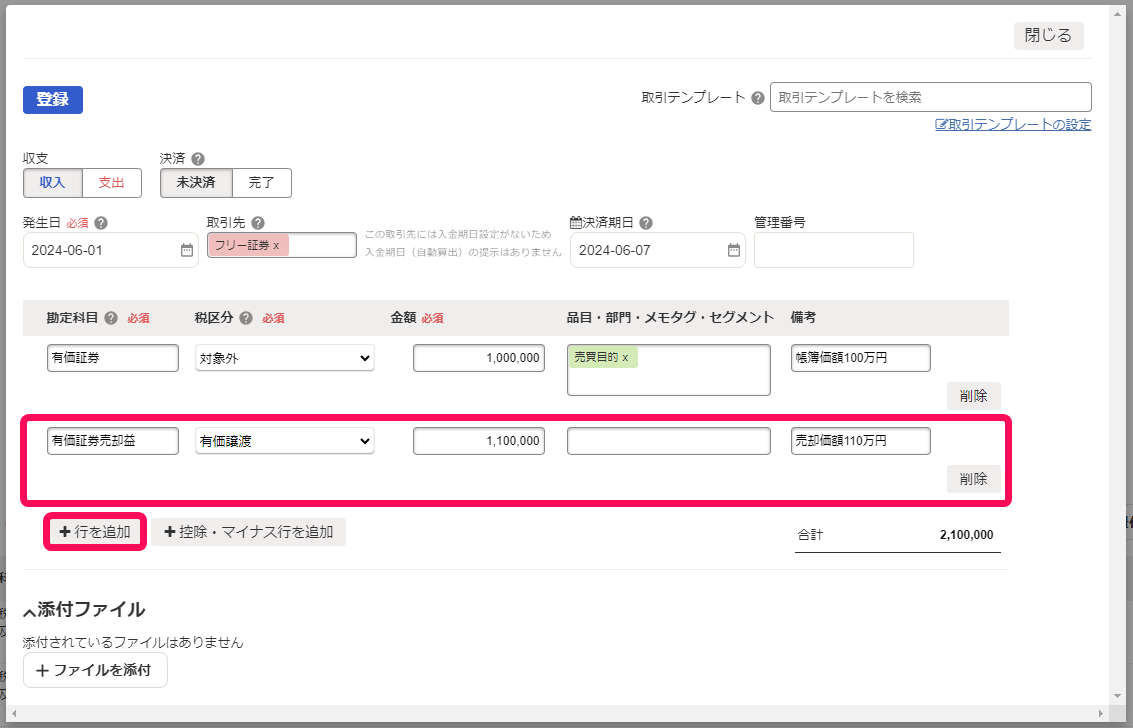1133x728 pixels.
Task: Click help icon next to 取引テンプレート
Action: coord(757,98)
